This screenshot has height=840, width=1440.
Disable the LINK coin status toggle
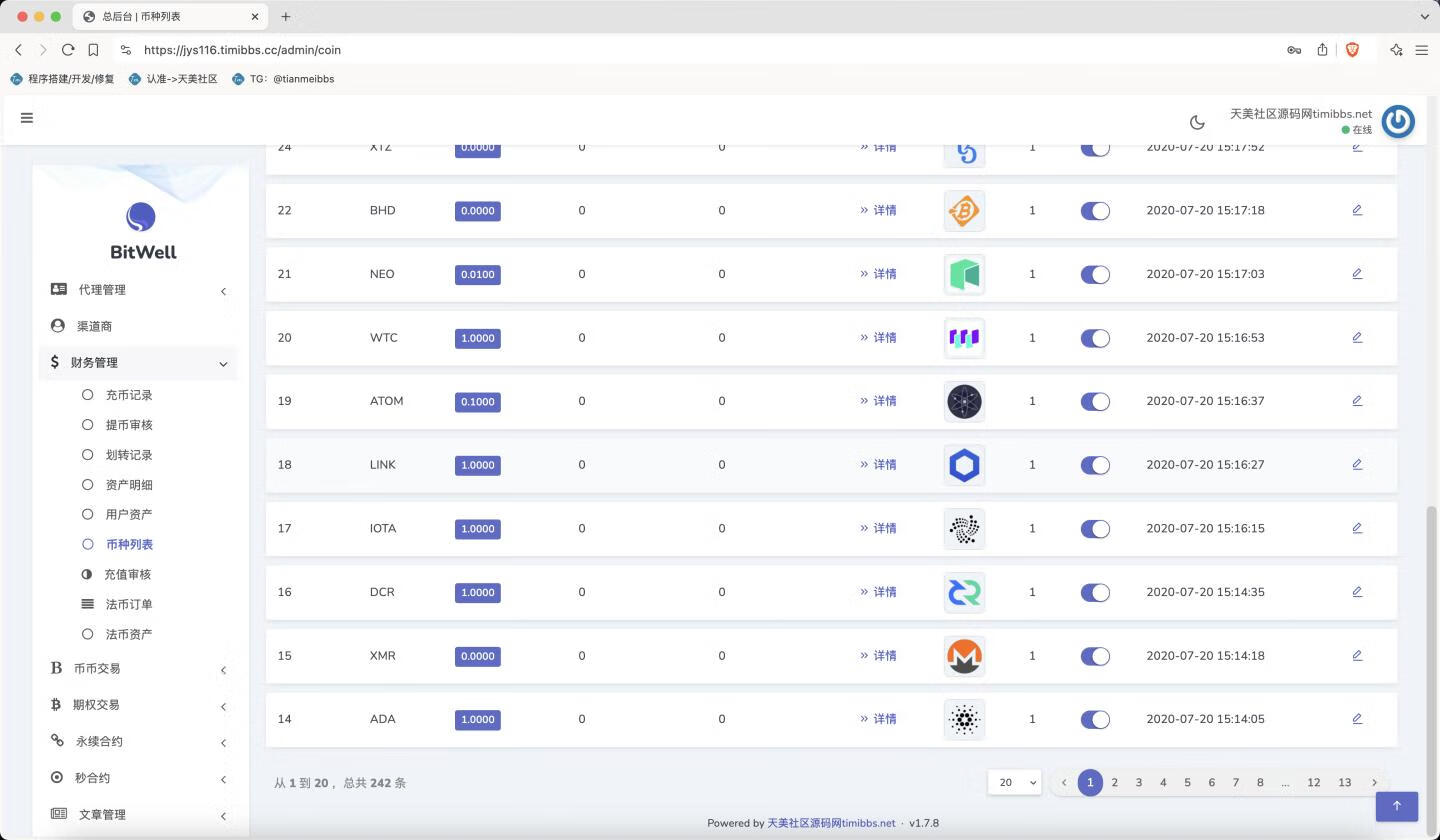point(1095,464)
